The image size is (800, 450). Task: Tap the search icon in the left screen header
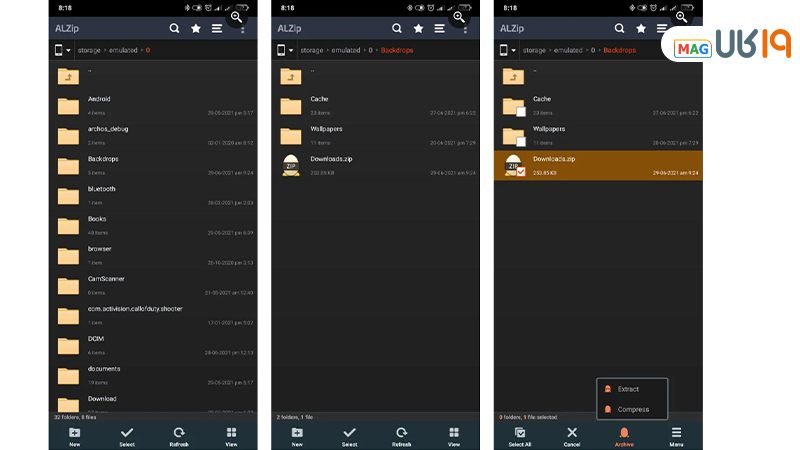pos(175,28)
